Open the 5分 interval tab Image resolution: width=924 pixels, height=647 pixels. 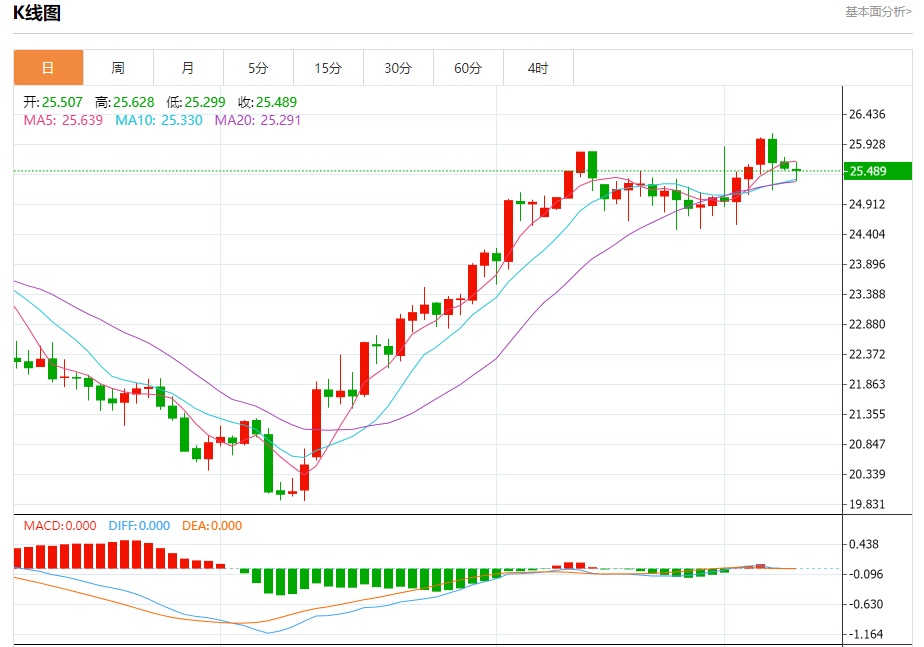[258, 68]
